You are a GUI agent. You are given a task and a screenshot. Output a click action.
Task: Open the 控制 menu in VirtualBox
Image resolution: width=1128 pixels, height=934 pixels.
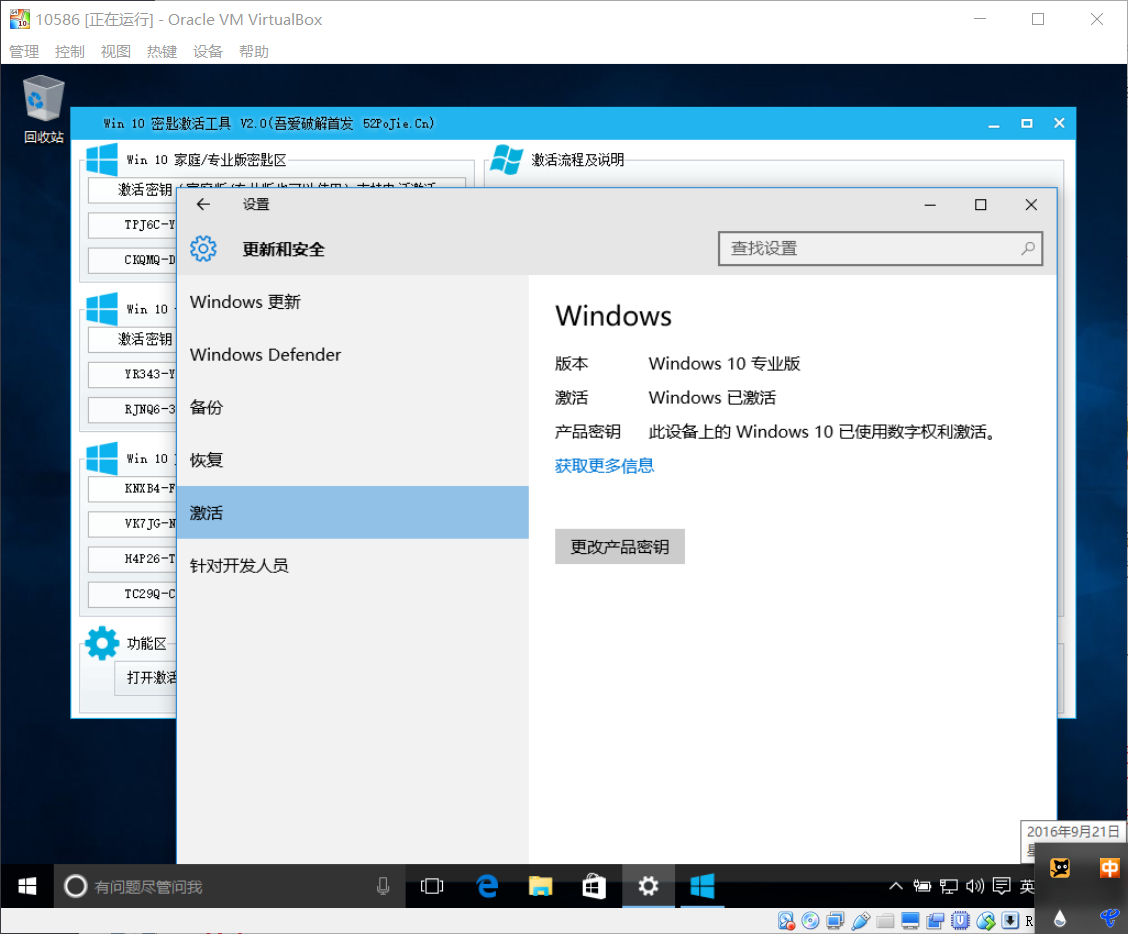70,52
